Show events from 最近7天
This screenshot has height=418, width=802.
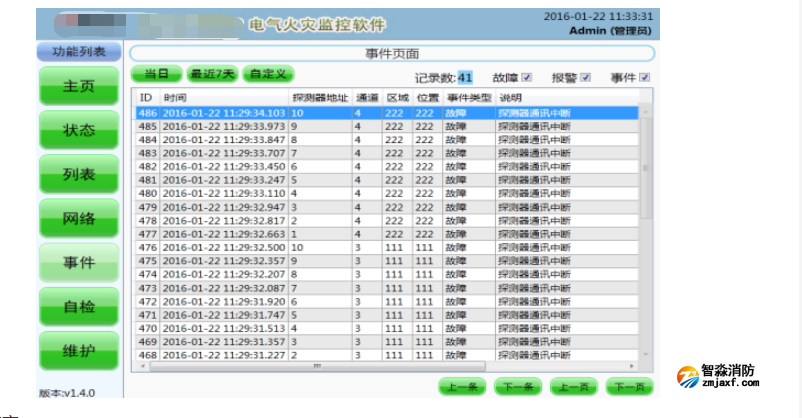[x=212, y=74]
